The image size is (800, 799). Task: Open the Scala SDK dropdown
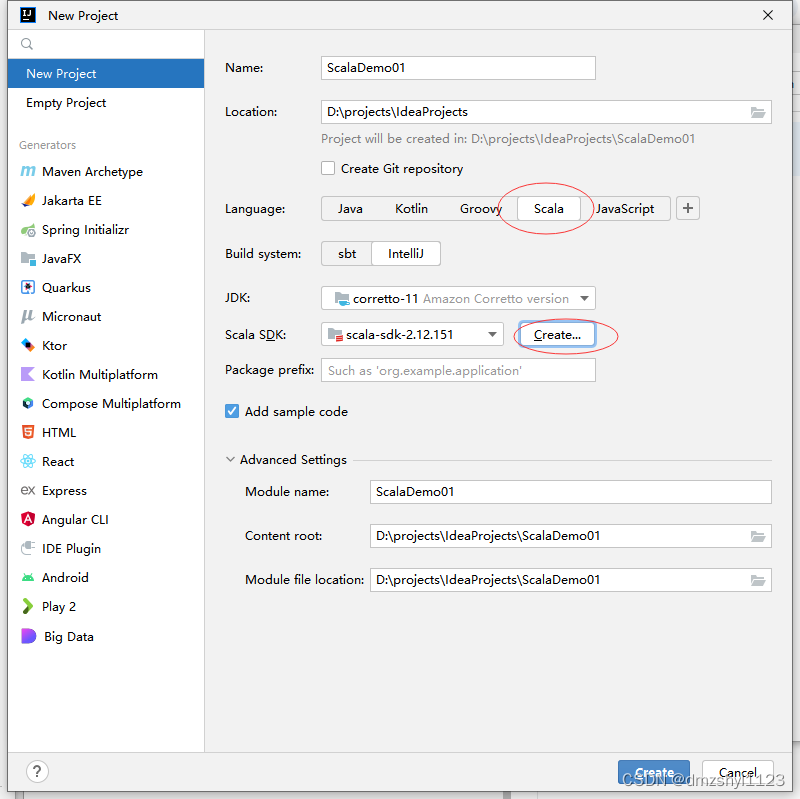412,335
